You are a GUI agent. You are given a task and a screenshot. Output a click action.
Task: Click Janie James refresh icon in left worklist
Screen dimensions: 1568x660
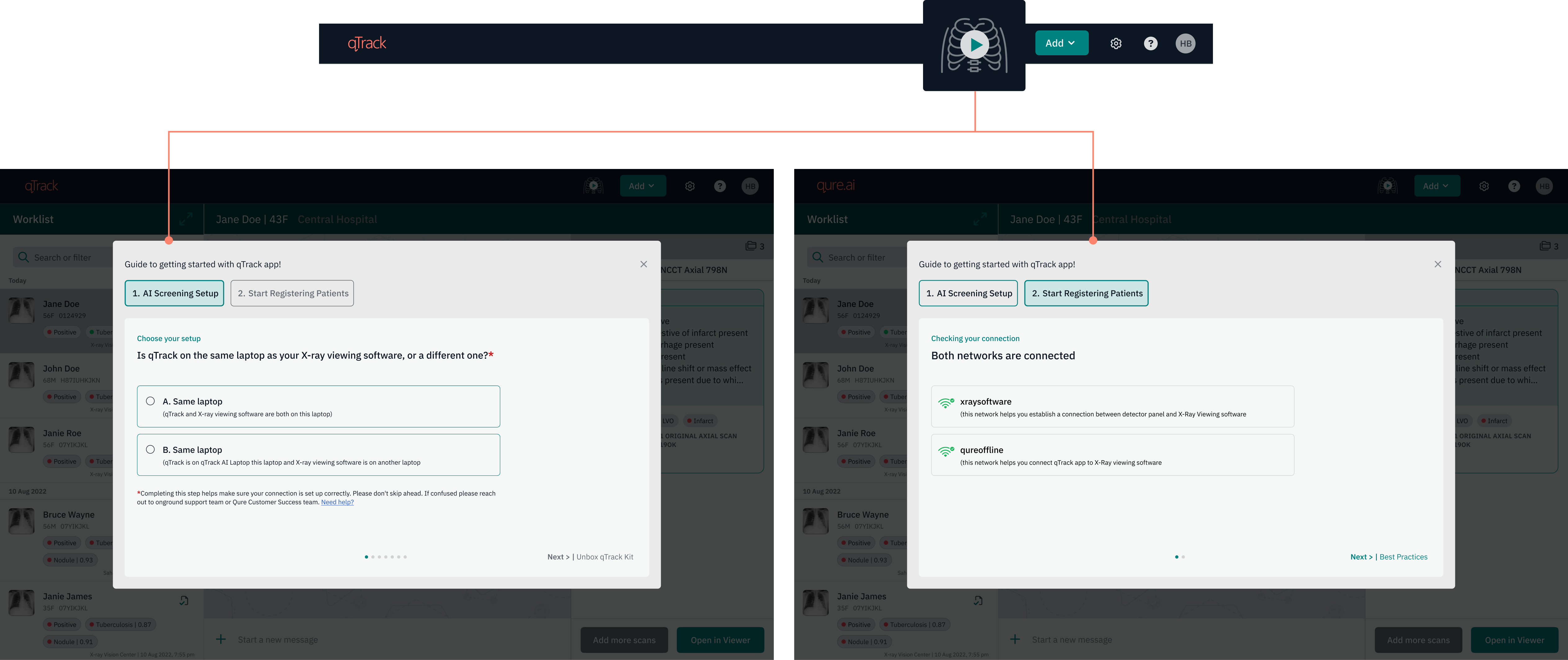pos(184,600)
